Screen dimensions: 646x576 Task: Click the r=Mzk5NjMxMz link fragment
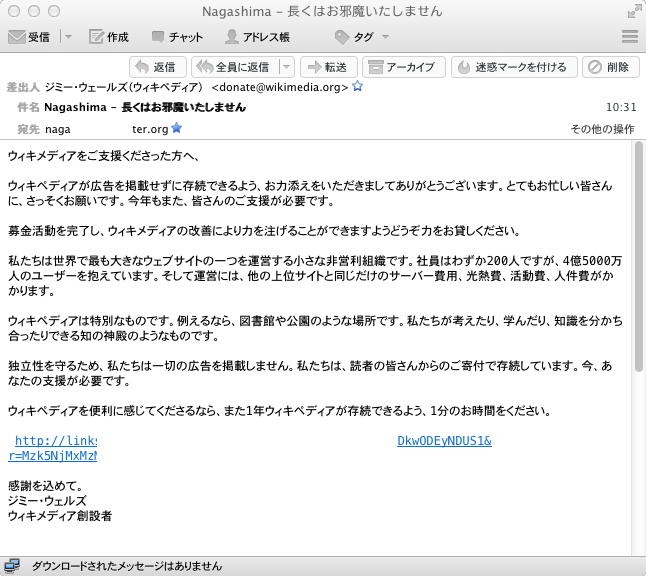point(53,456)
